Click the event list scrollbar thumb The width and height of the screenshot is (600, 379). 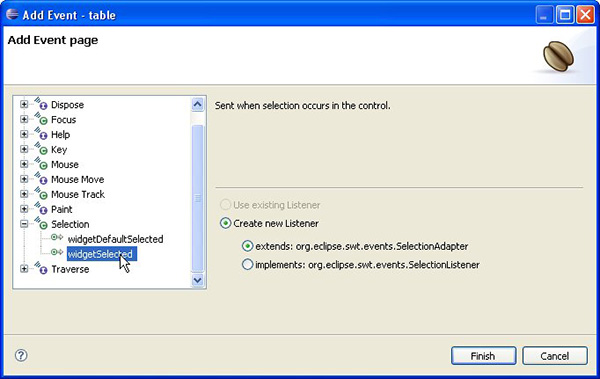tap(197, 198)
